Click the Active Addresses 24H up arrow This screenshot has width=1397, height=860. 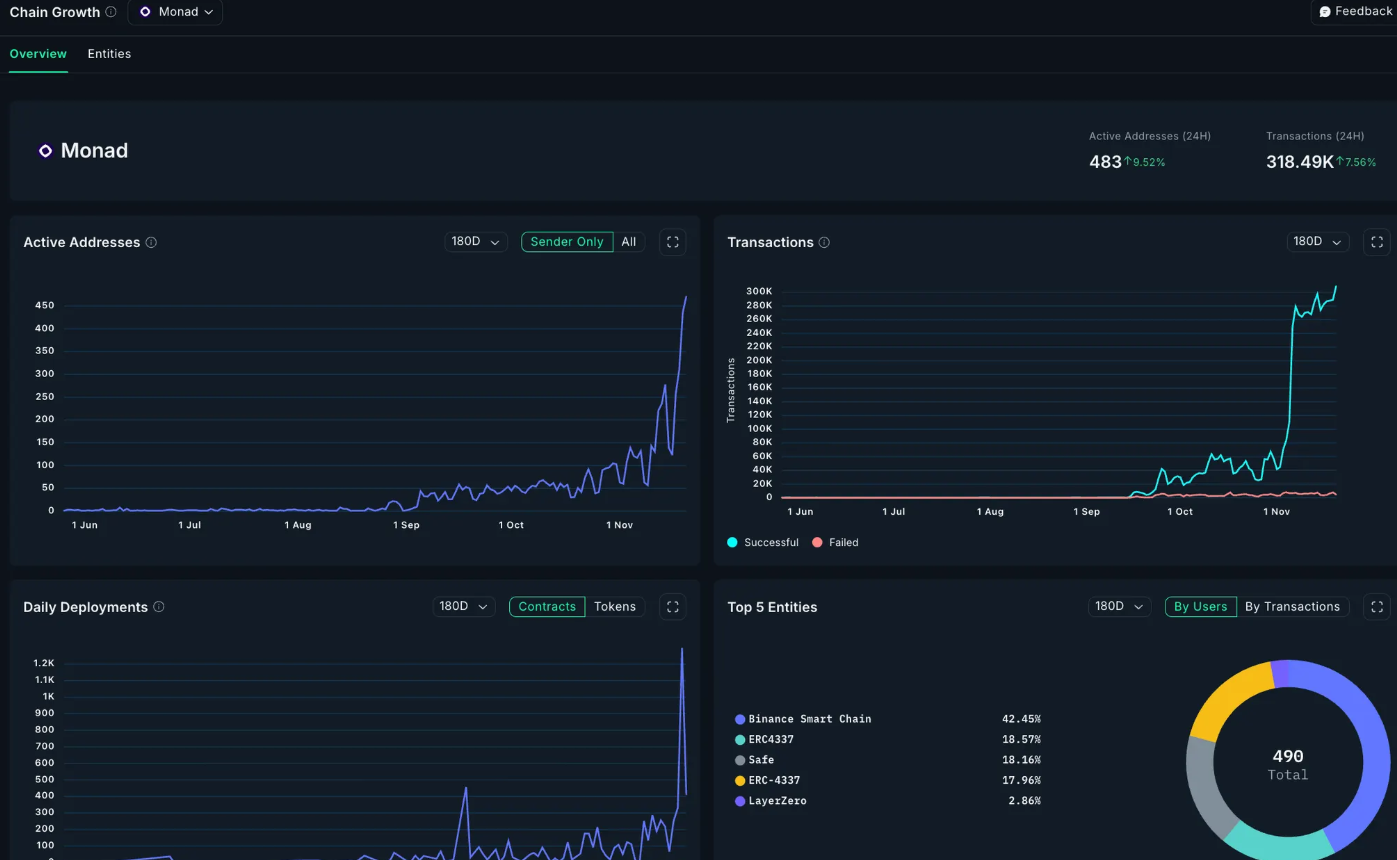tap(1127, 161)
